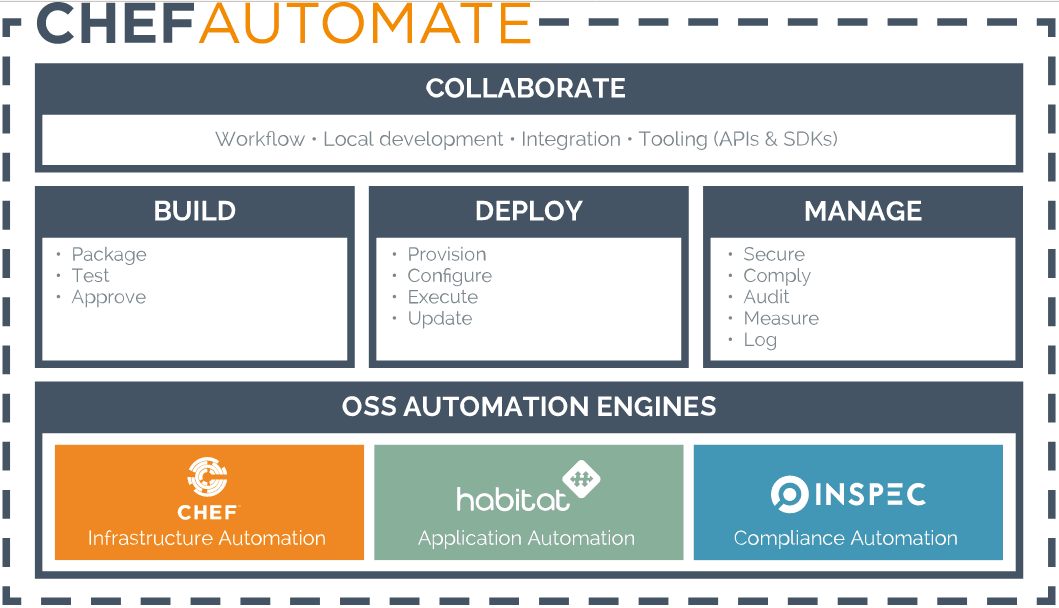Click Secure in the Manage list
The image size is (1059, 608).
(774, 254)
